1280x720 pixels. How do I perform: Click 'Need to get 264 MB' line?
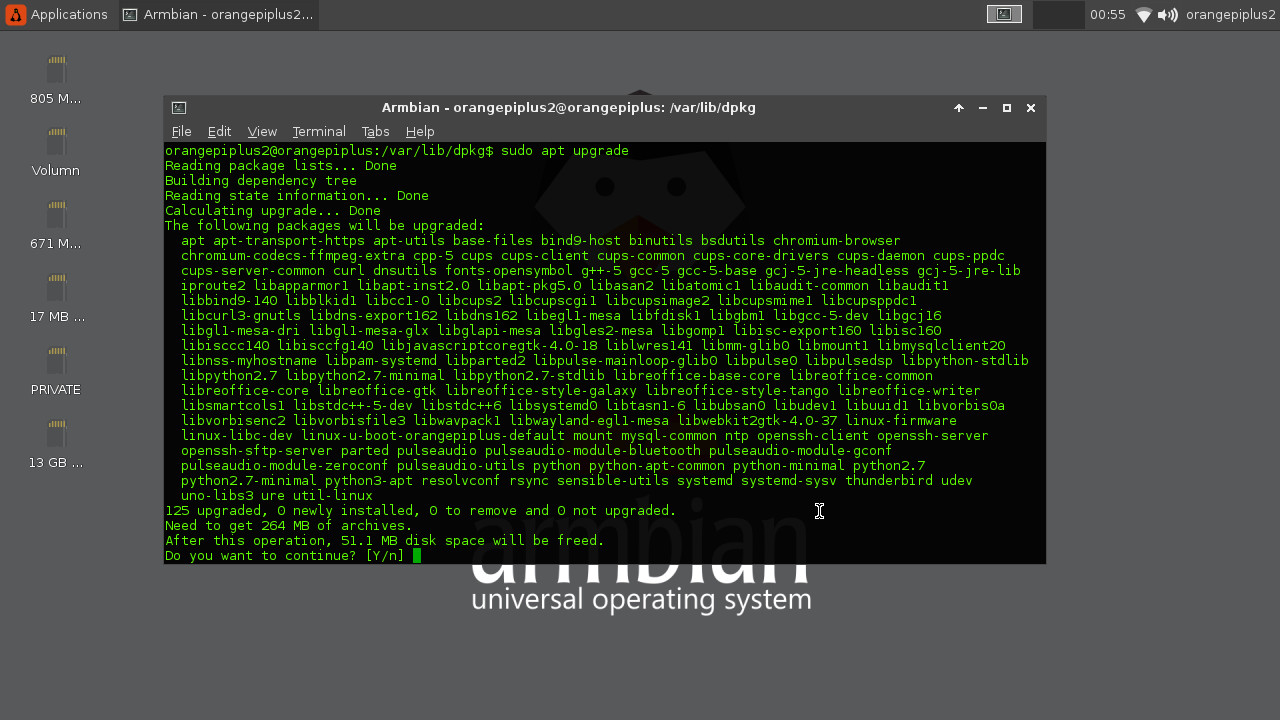pos(289,526)
